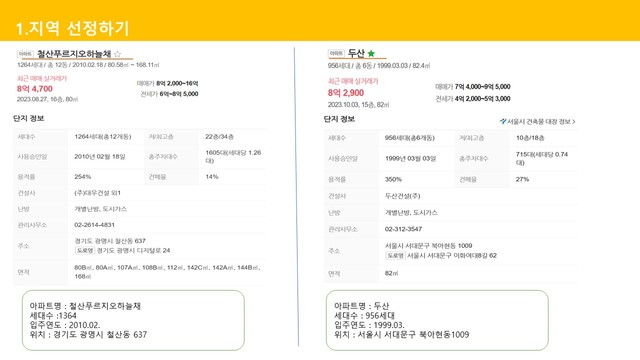Viewport: 640px width, 360px height.
Task: Select the approval date 2010년 02월 18일
Action: (100, 157)
